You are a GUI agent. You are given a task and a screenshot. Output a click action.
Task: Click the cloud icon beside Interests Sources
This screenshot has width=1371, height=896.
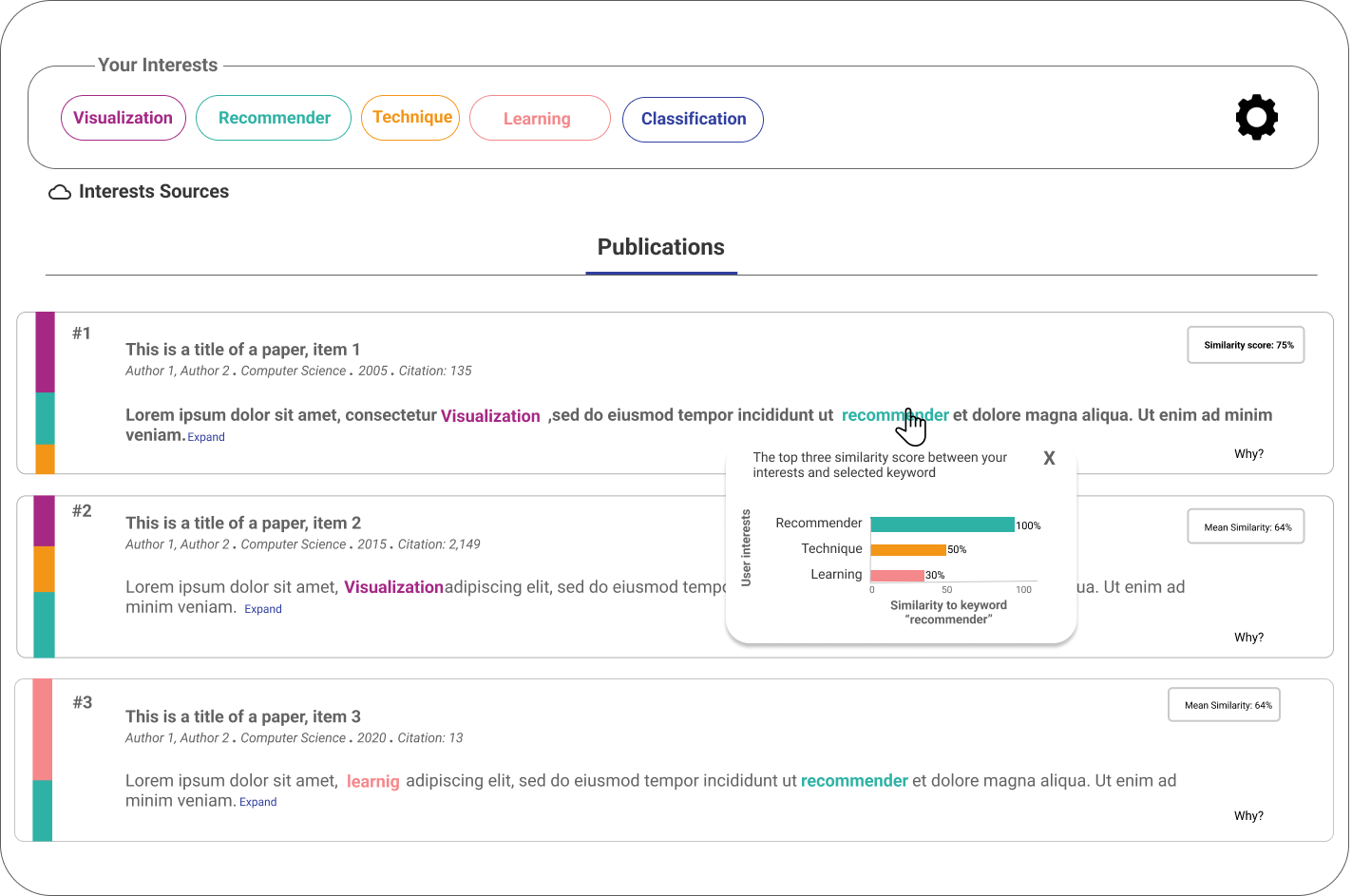pyautogui.click(x=60, y=192)
